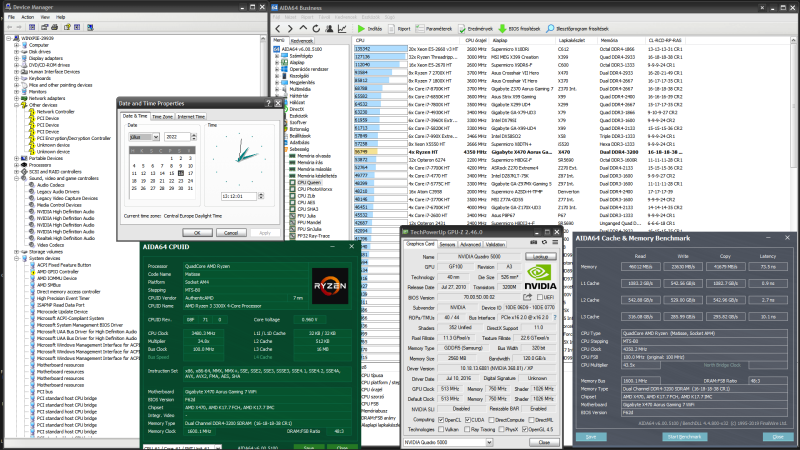Click NVIDIA logo in GPU-Z

[540, 278]
